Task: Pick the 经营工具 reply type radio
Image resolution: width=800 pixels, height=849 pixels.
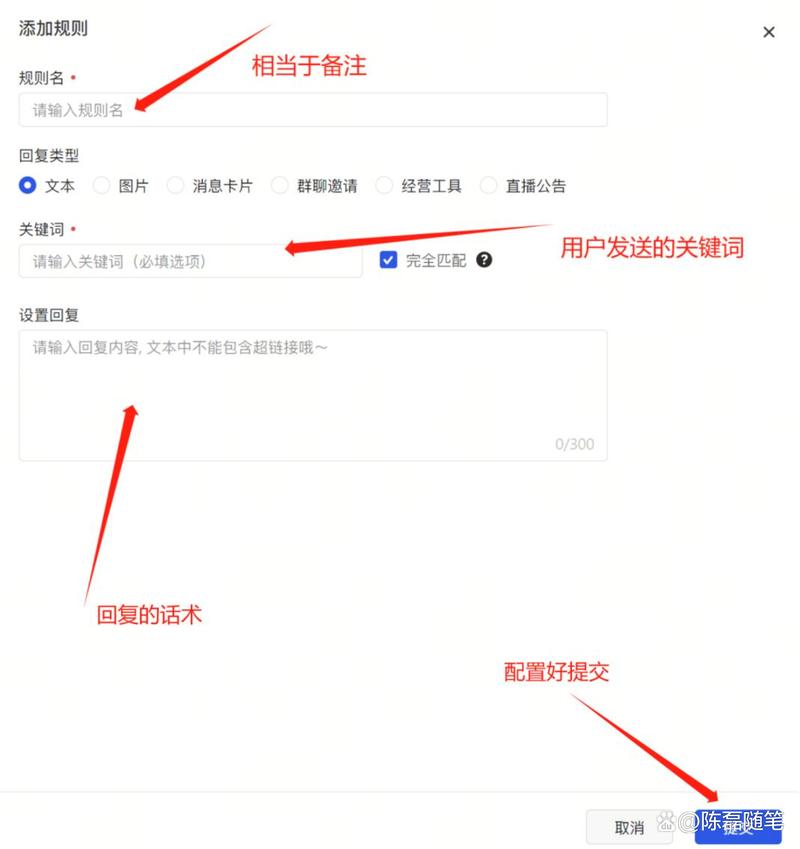Action: [x=384, y=185]
